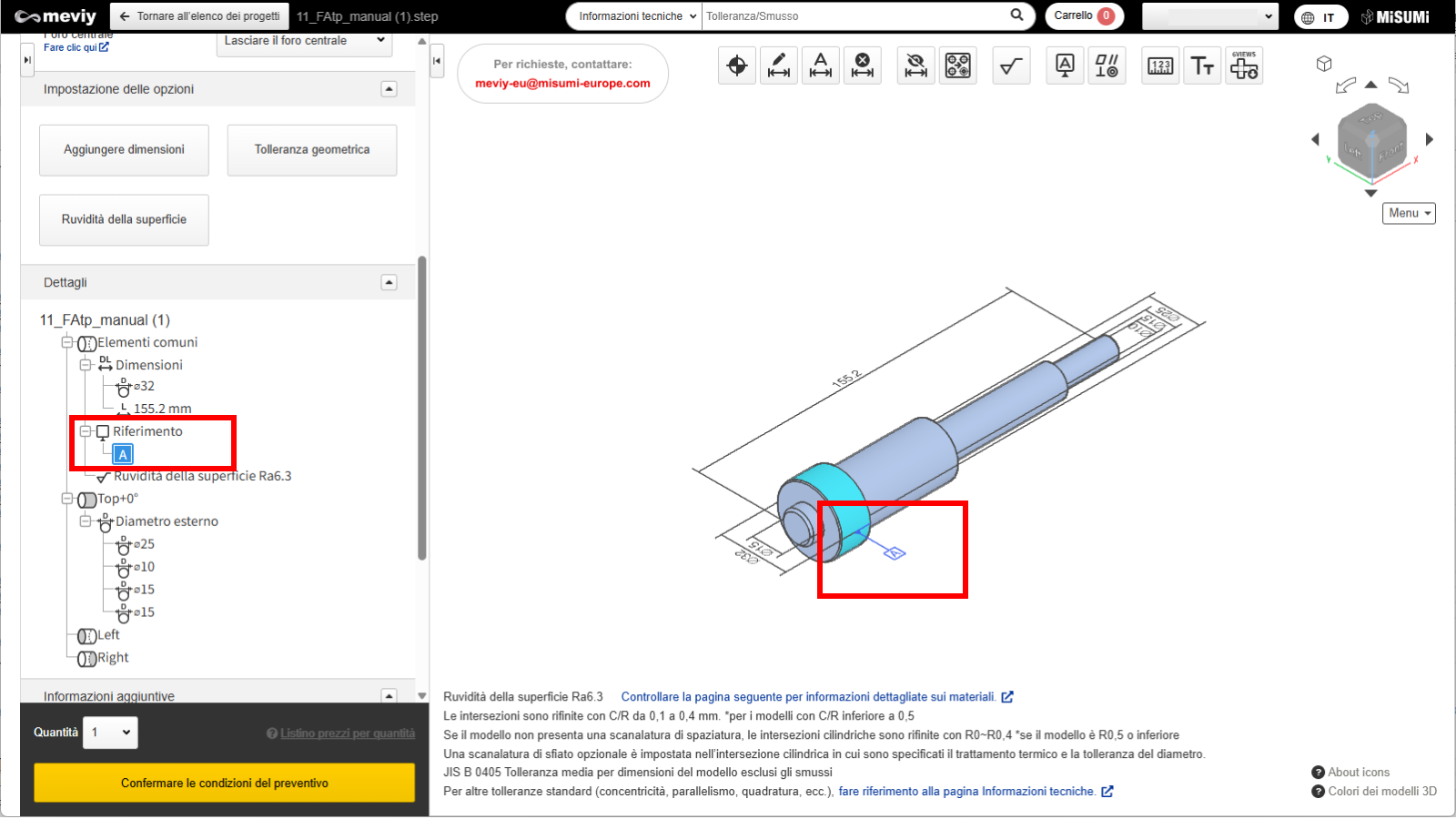Click the geometric tolerance symbols icon

click(1107, 66)
